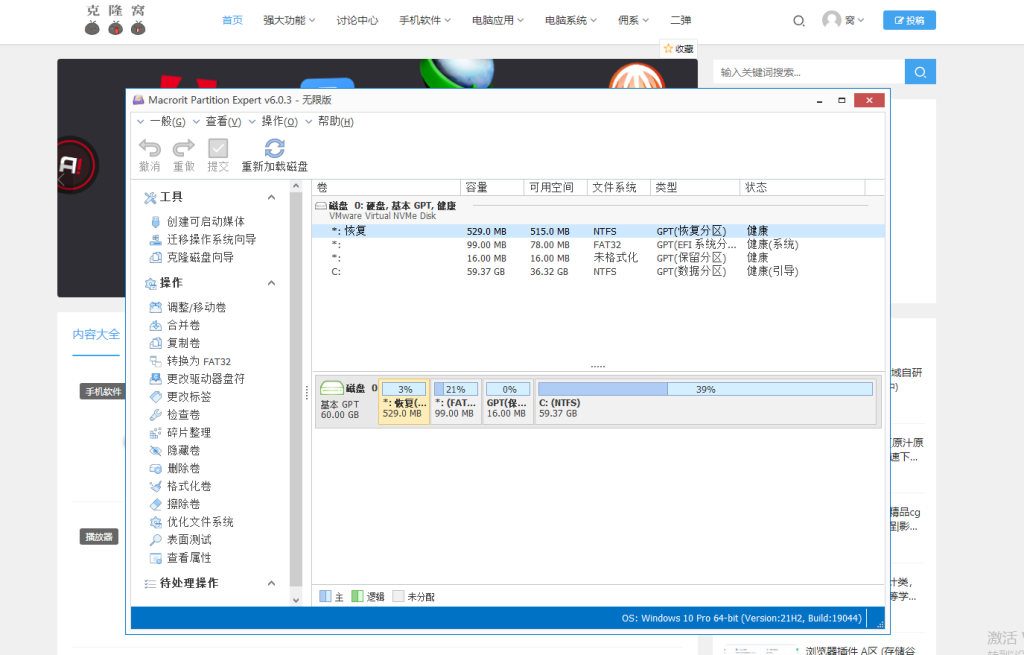This screenshot has width=1024, height=655.
Task: Expand 手机软件 website nav dropdown
Action: 425,20
